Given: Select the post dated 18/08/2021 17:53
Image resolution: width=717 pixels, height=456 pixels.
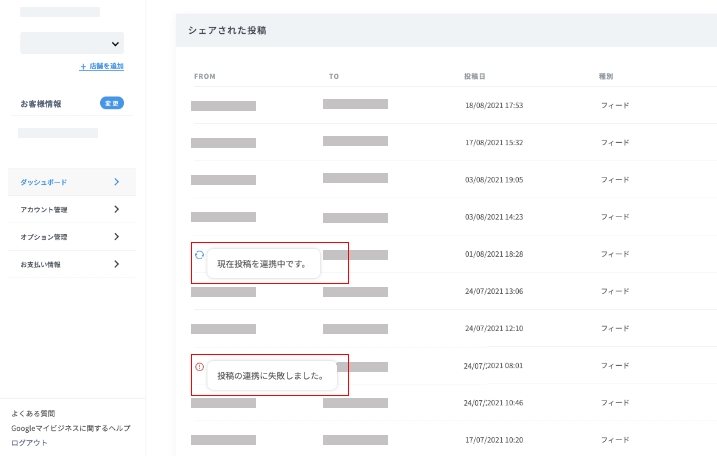Looking at the screenshot, I should click(494, 105).
